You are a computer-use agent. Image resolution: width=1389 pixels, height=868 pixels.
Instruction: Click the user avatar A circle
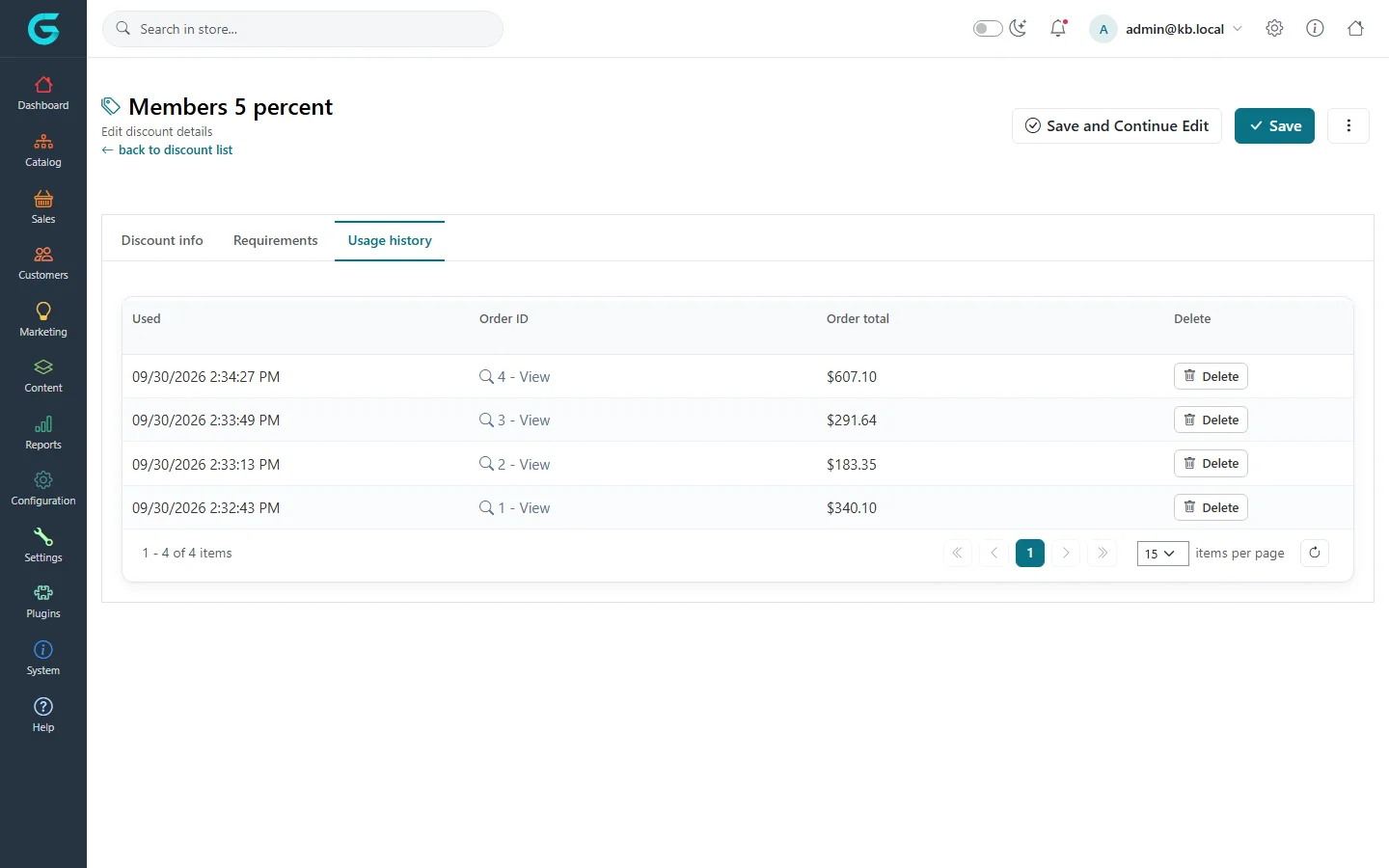click(x=1103, y=29)
